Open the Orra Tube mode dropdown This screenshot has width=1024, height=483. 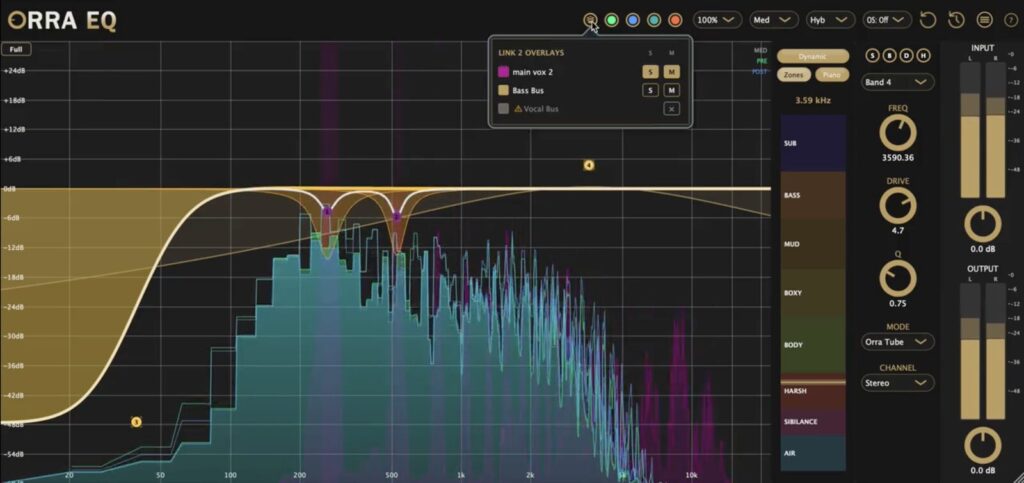point(897,342)
